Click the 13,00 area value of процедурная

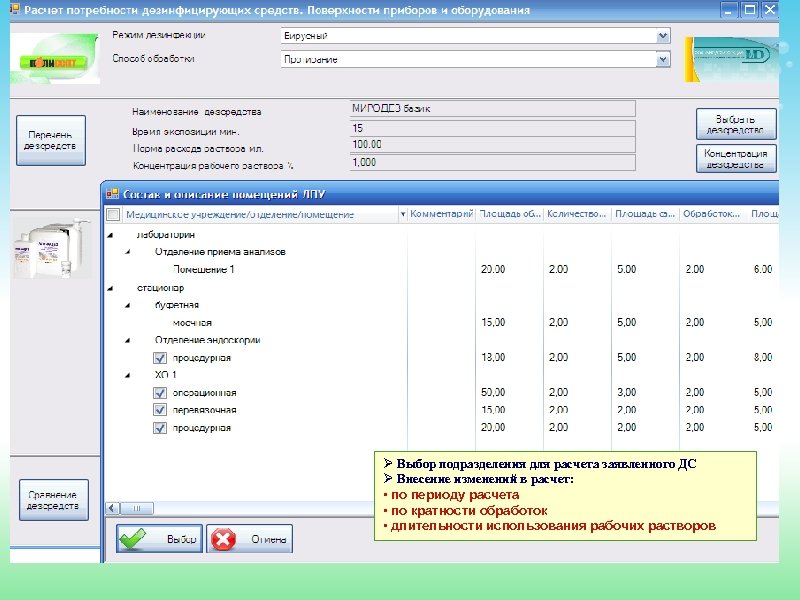pos(493,357)
